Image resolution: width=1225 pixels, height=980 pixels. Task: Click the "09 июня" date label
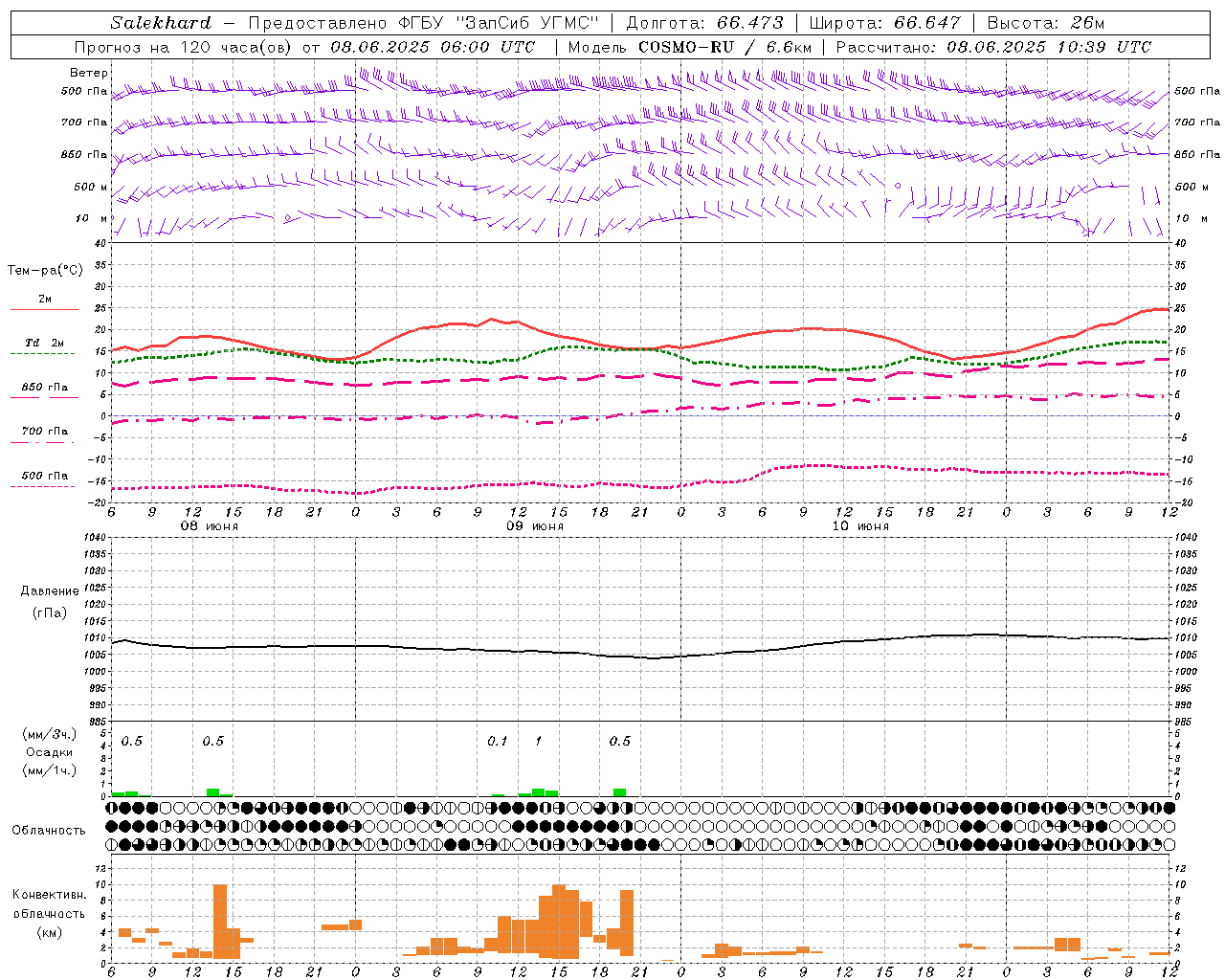[535, 526]
